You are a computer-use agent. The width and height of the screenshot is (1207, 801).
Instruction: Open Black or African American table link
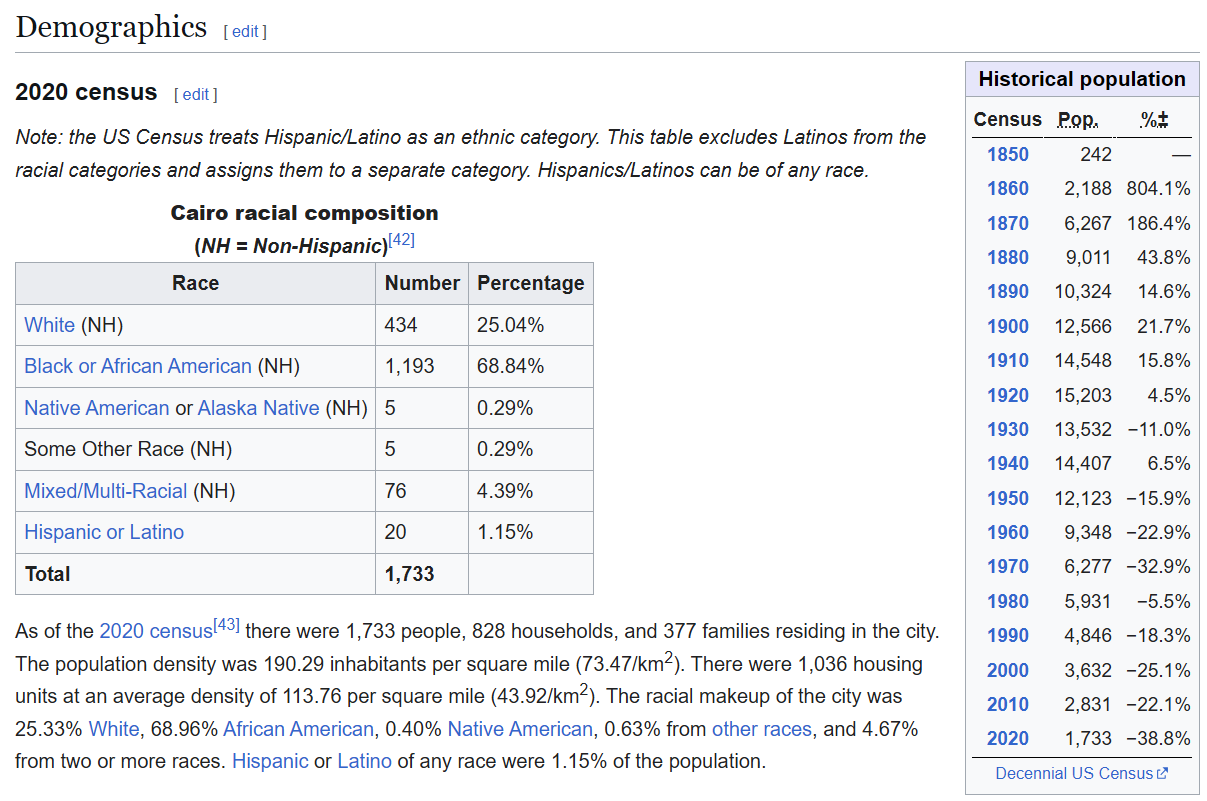click(x=138, y=366)
